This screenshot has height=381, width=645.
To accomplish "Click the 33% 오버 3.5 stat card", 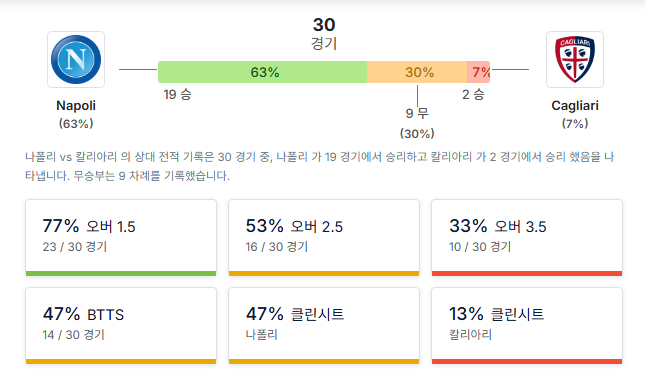I will point(527,238).
